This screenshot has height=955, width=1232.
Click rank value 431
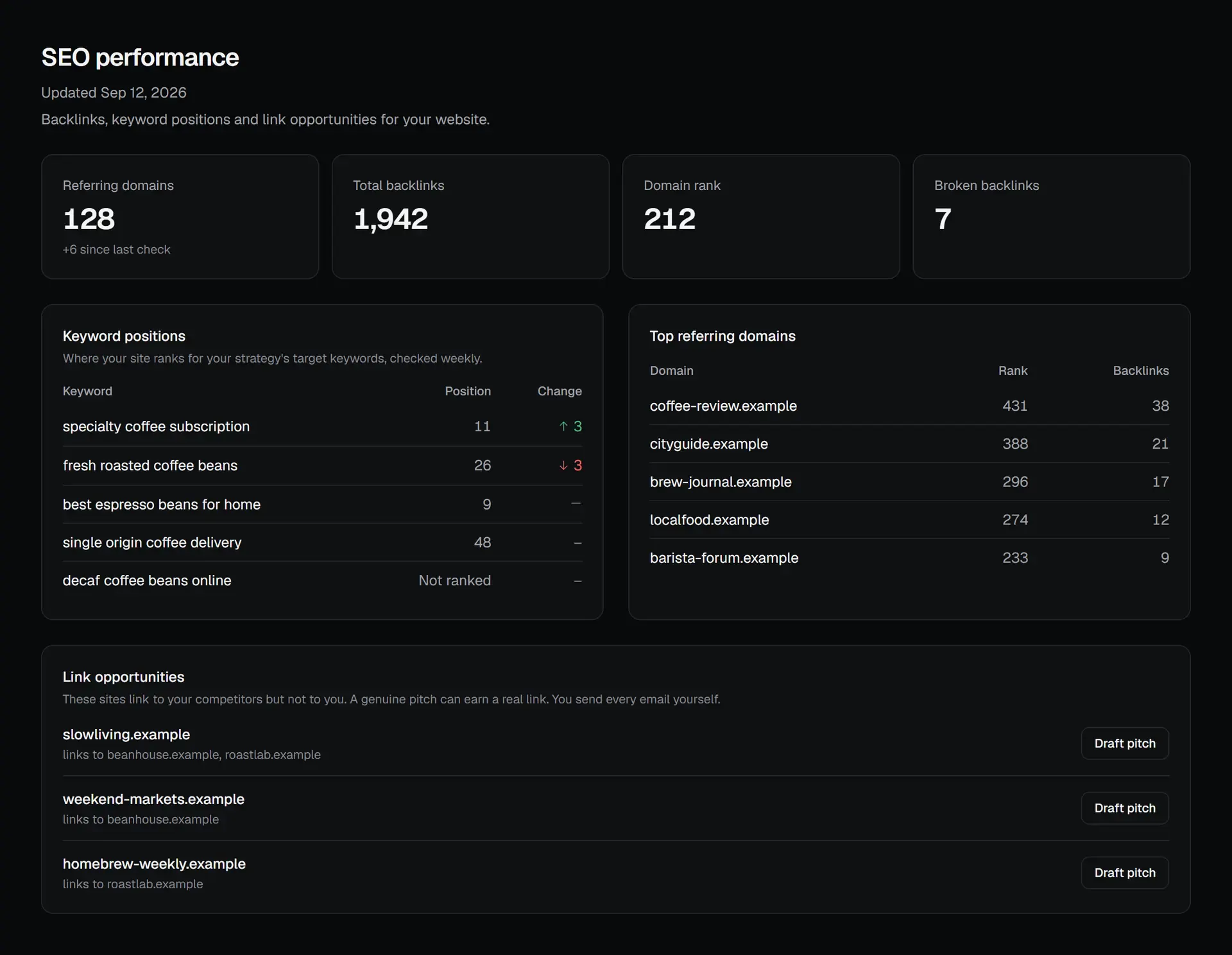point(1015,406)
